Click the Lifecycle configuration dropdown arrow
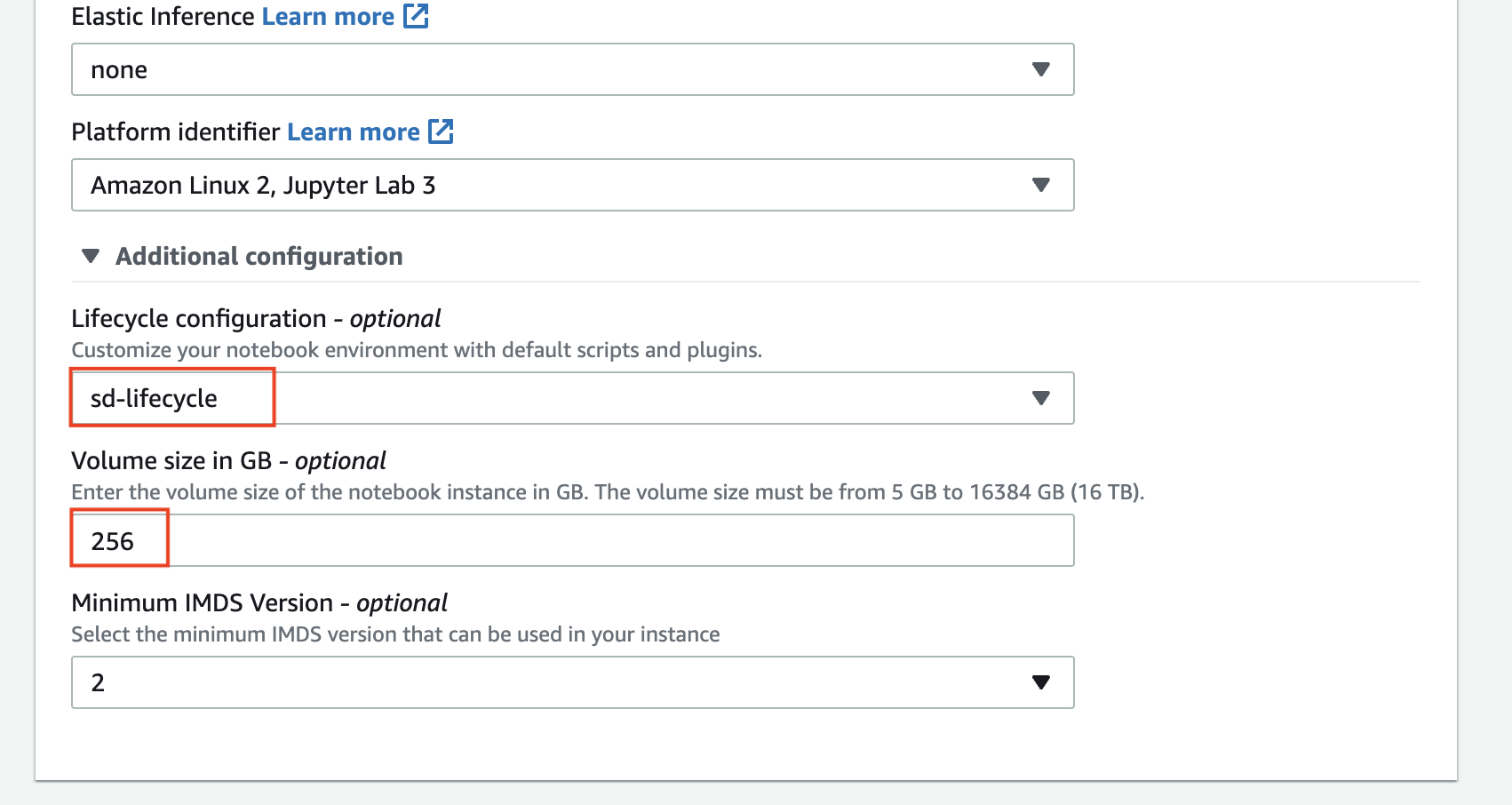The height and width of the screenshot is (805, 1512). (x=1041, y=398)
